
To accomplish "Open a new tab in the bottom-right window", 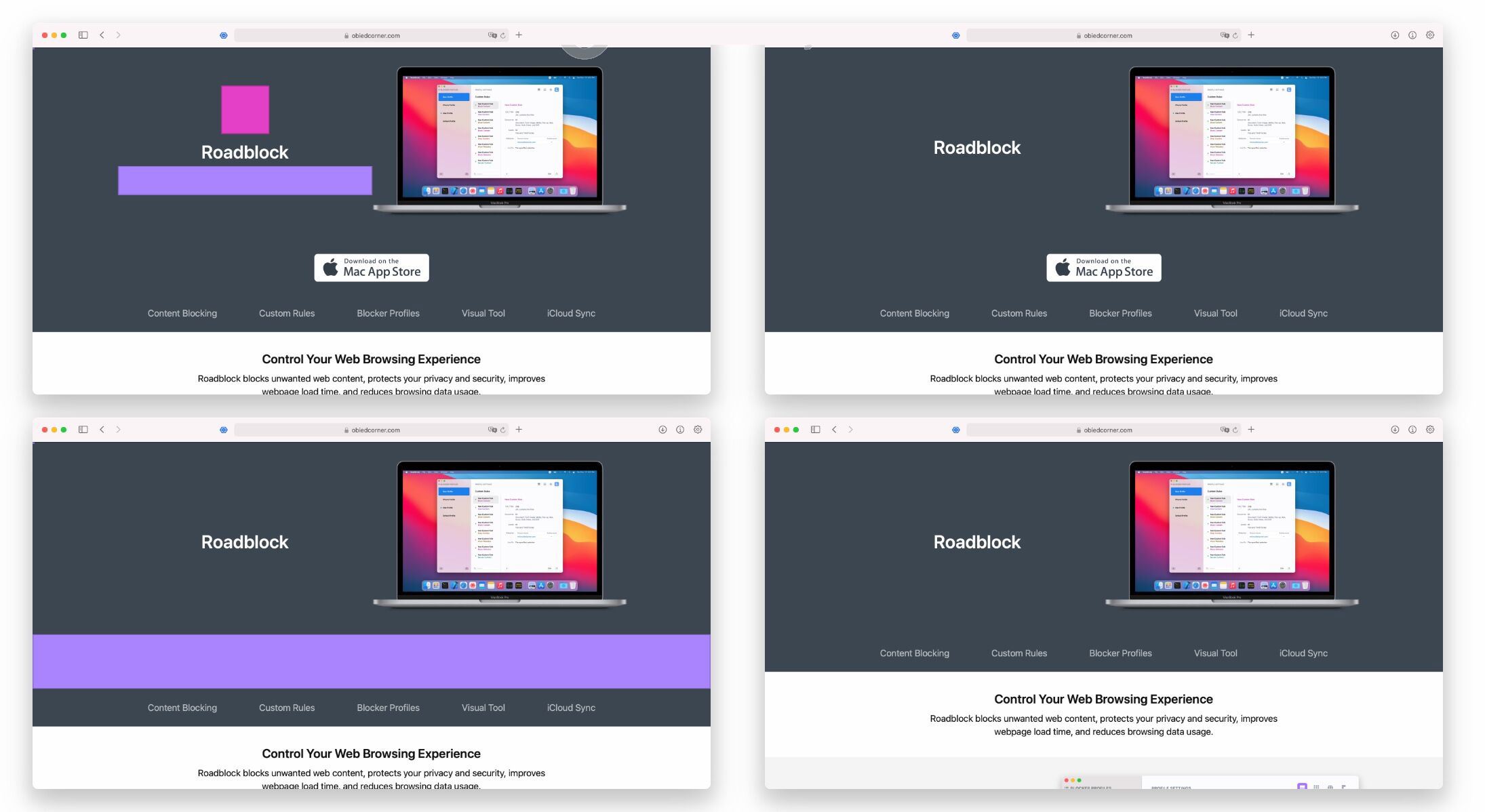I will pyautogui.click(x=1251, y=429).
